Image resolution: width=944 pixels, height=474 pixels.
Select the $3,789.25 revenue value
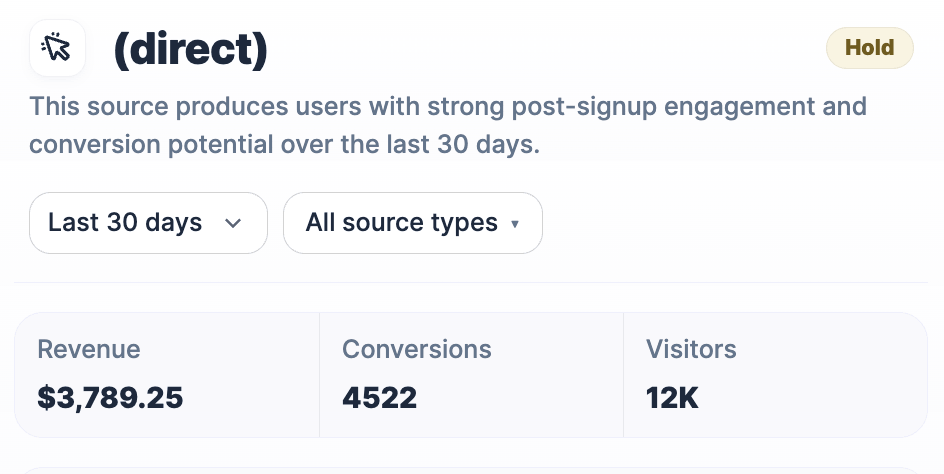click(110, 398)
